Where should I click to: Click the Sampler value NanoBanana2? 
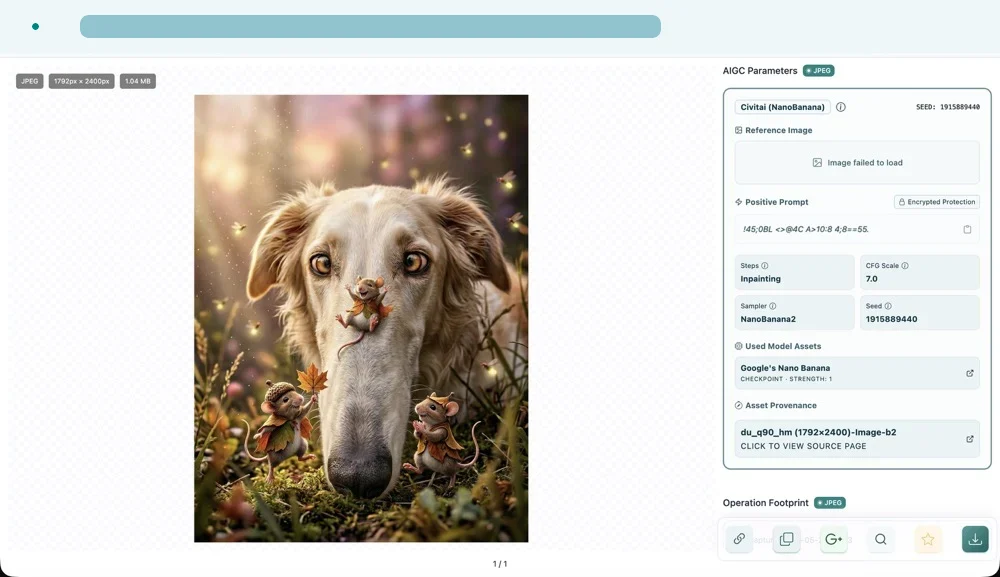coord(768,319)
